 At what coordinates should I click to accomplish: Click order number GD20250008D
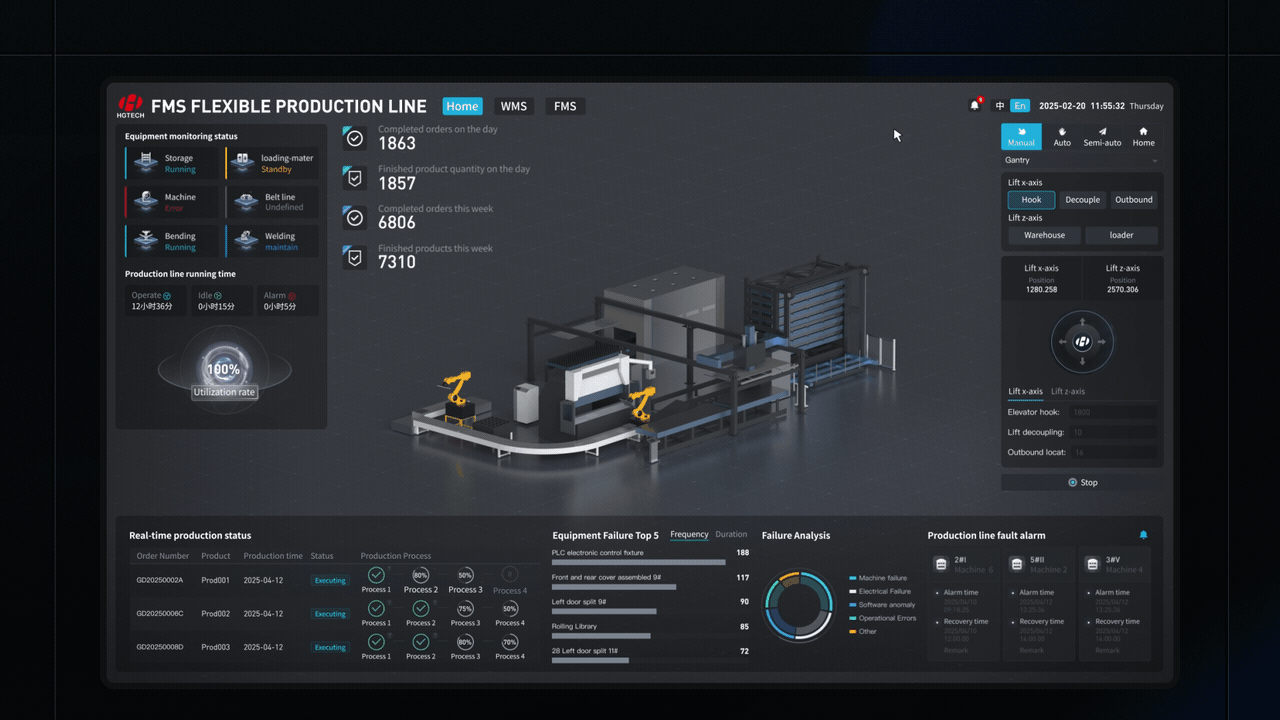[x=160, y=647]
